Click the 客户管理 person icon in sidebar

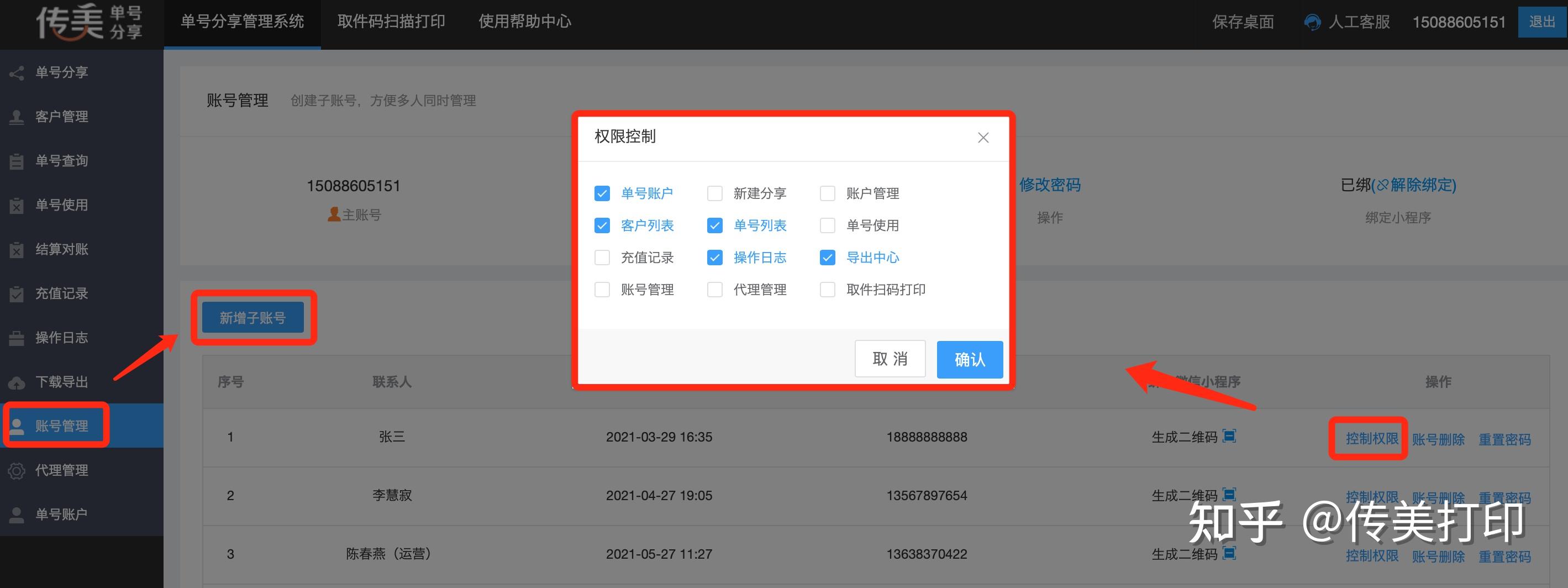coord(17,117)
